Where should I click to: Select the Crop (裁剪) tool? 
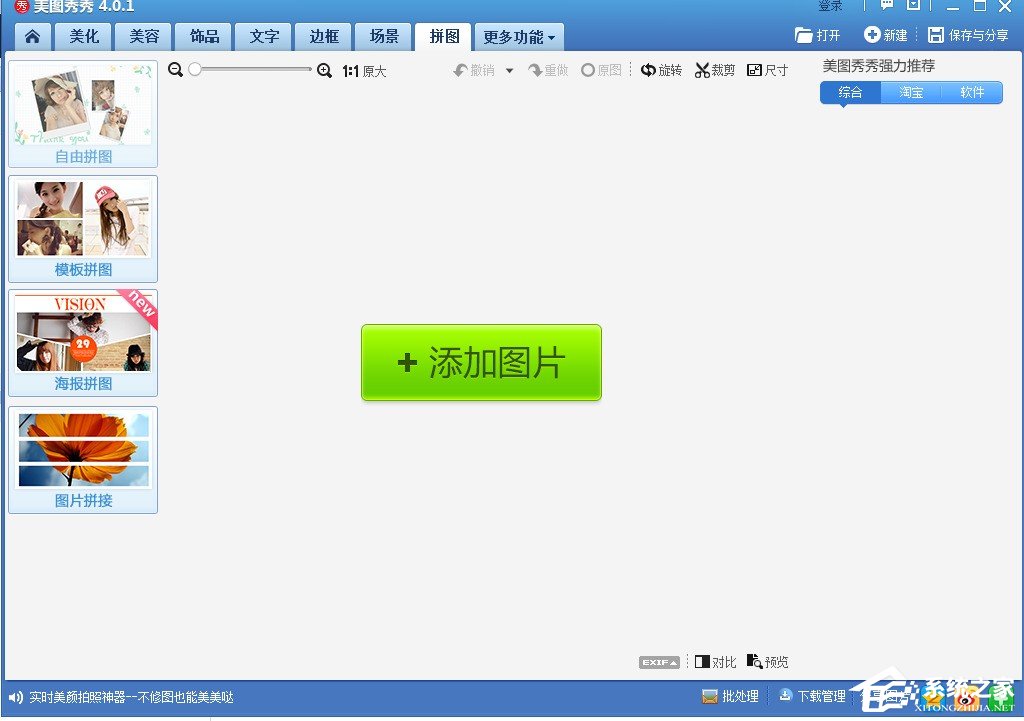tap(714, 70)
